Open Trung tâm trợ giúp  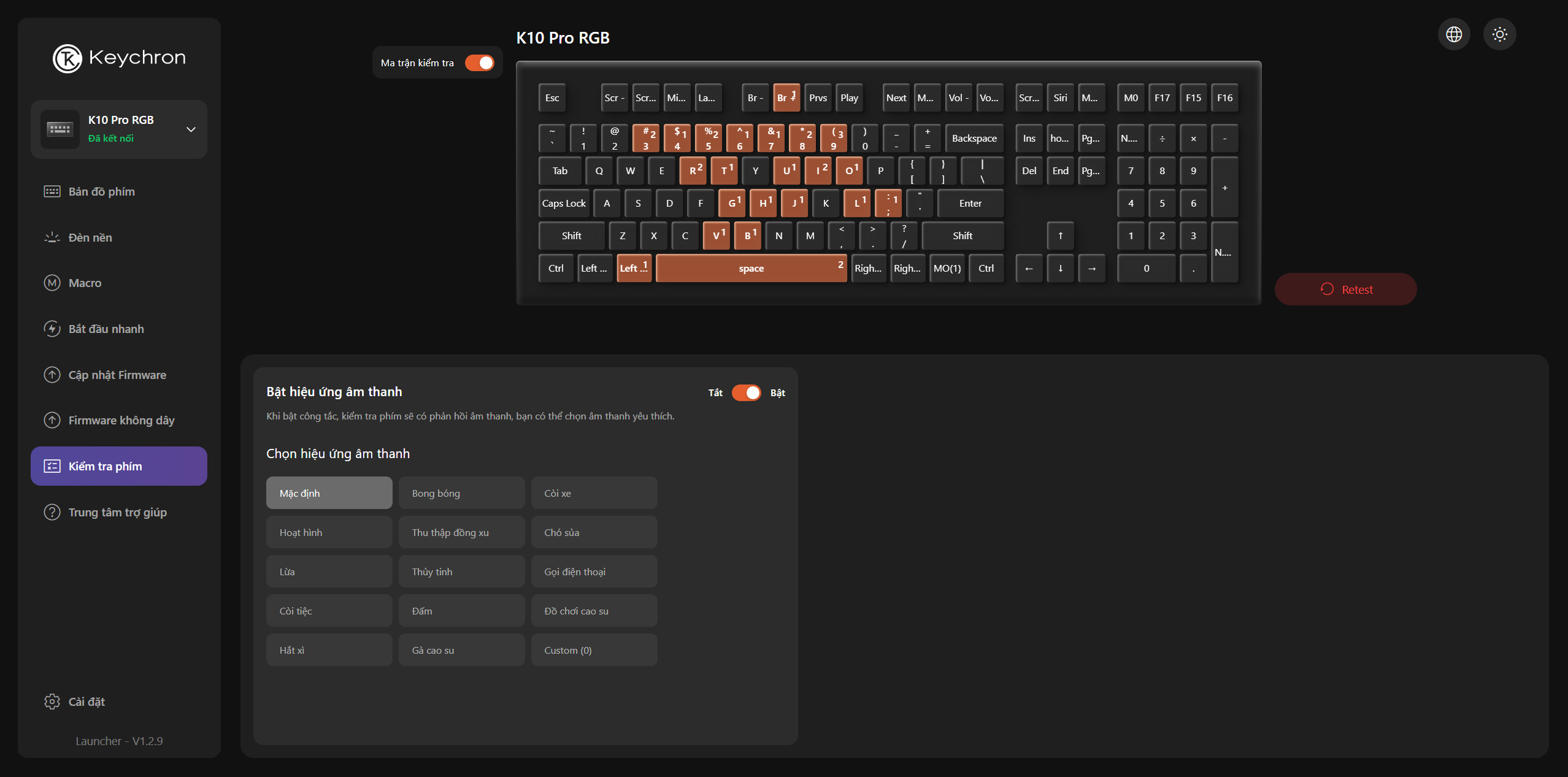pyautogui.click(x=117, y=512)
